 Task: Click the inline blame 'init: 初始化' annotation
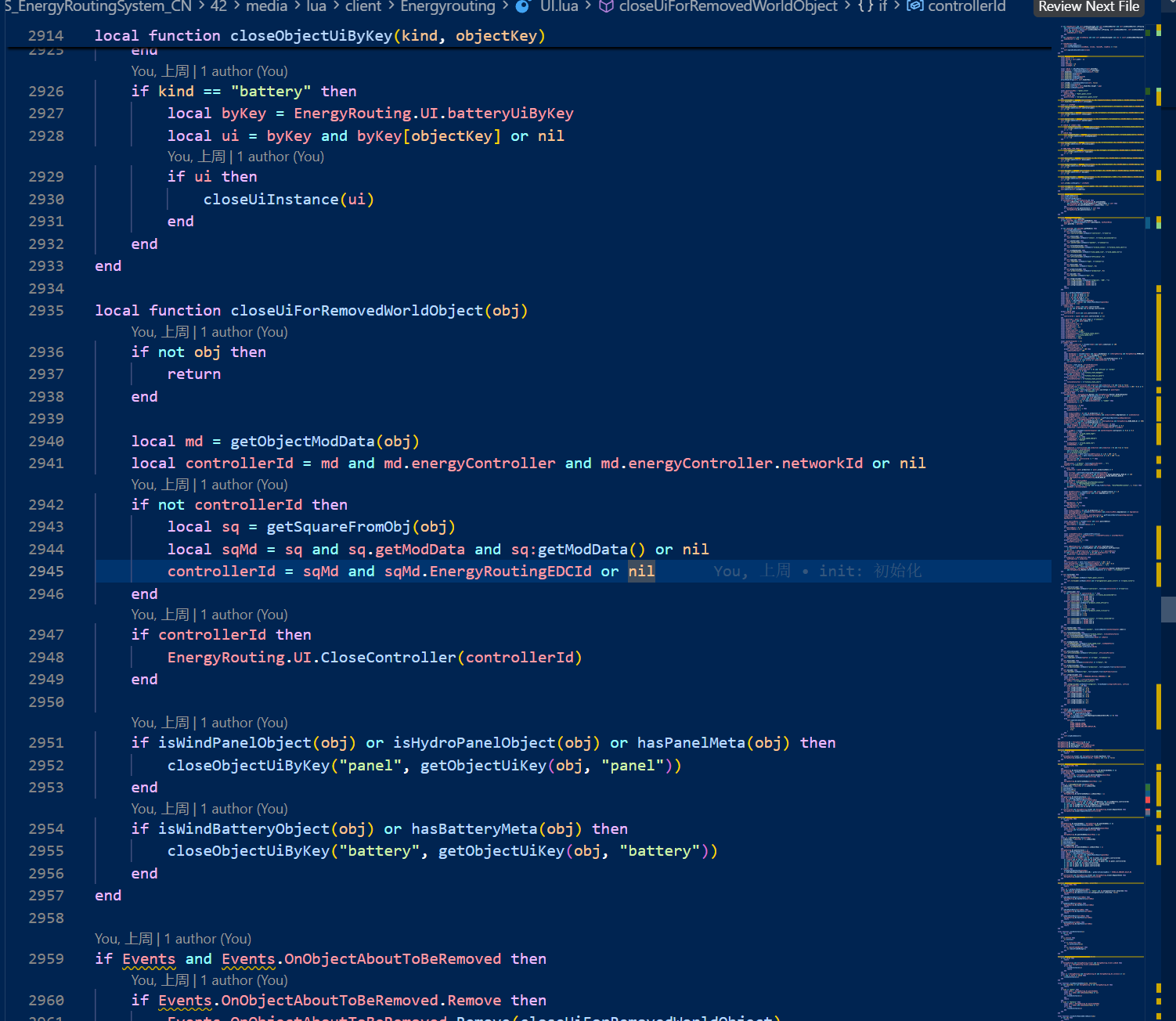pos(817,571)
